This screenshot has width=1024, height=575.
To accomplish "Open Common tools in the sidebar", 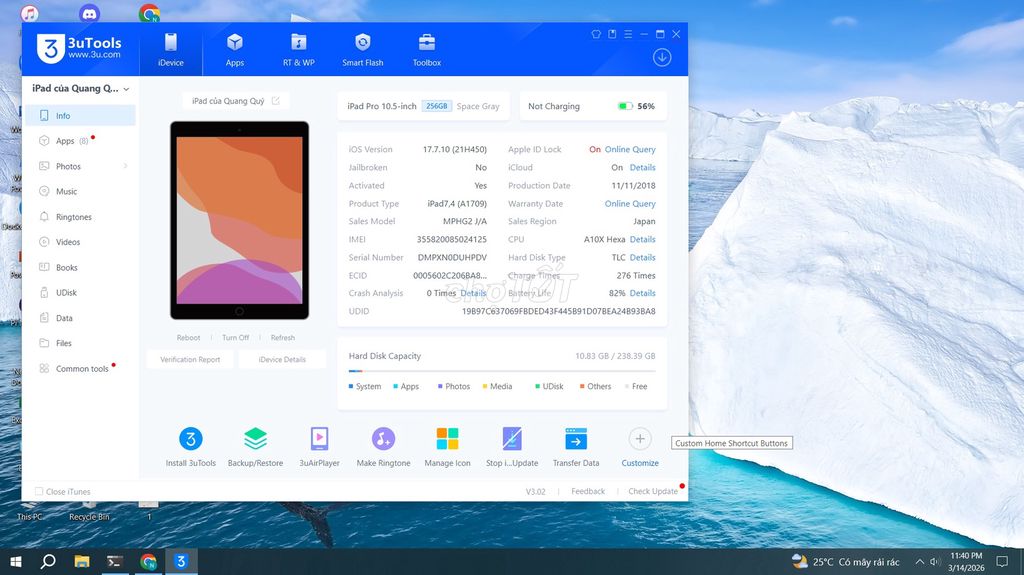I will pos(80,369).
